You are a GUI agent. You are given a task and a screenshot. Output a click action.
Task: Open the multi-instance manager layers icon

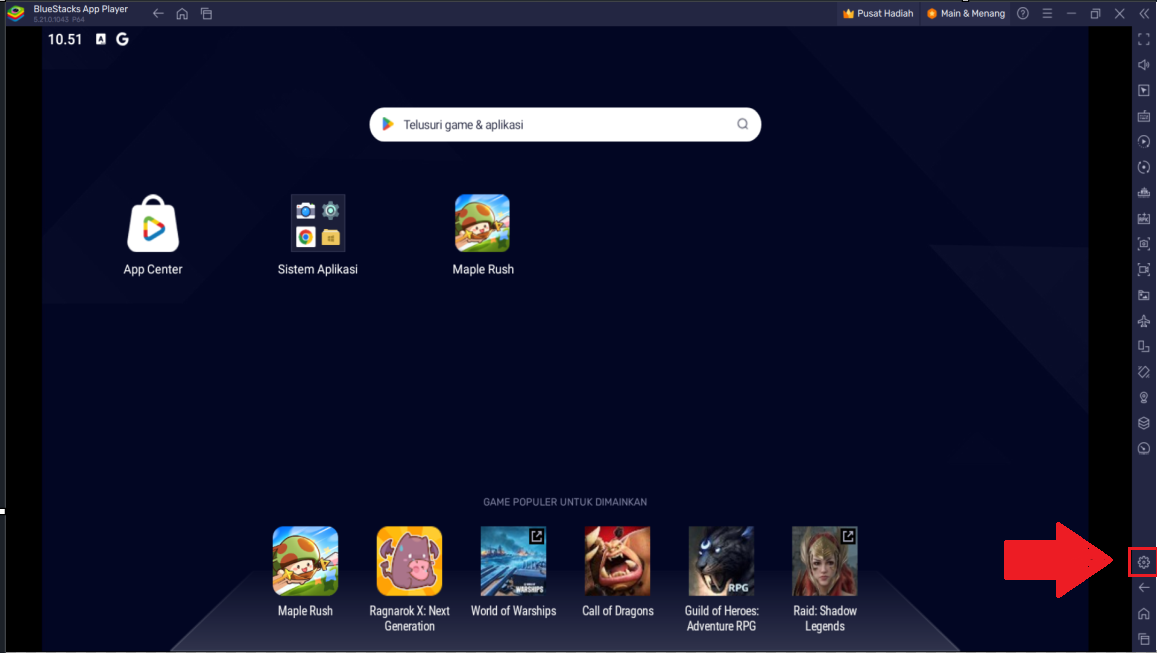click(1143, 423)
